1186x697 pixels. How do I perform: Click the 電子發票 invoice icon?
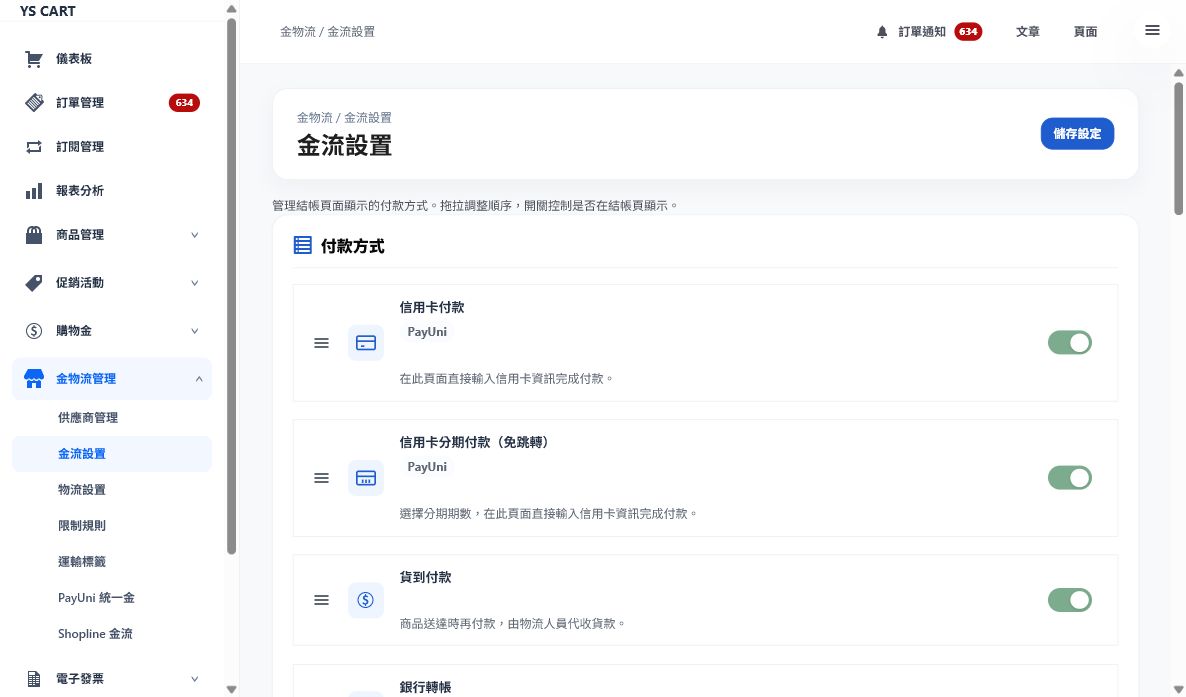[x=34, y=679]
